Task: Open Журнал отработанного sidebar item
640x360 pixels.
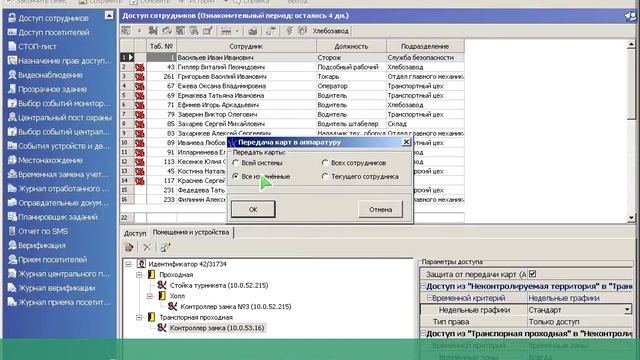Action: [x=60, y=189]
